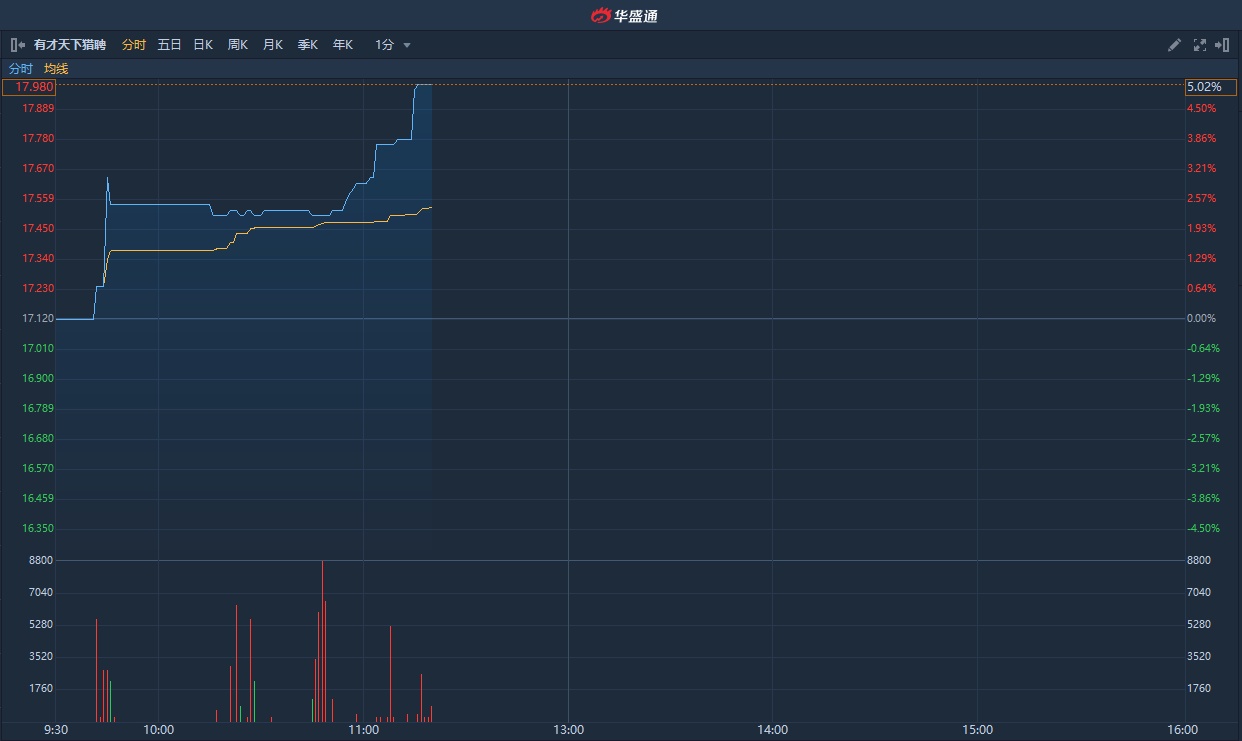
Task: Click the left-side 7040 volume label
Action: pyautogui.click(x=41, y=592)
